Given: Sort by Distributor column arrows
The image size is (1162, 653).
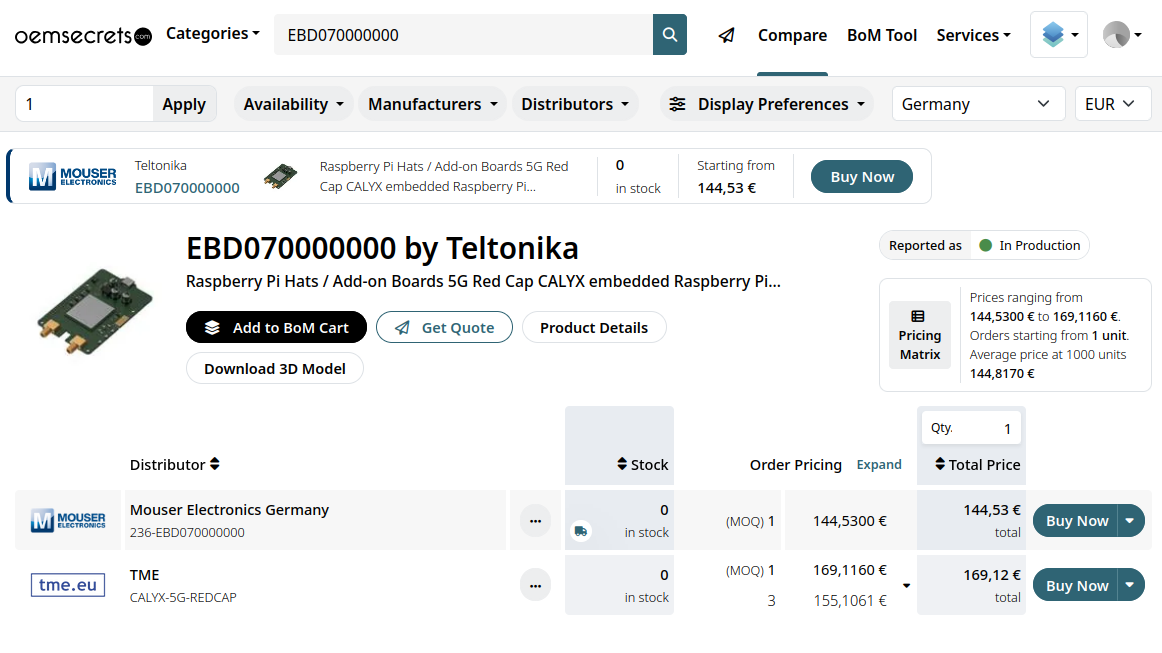Looking at the screenshot, I should pyautogui.click(x=215, y=464).
